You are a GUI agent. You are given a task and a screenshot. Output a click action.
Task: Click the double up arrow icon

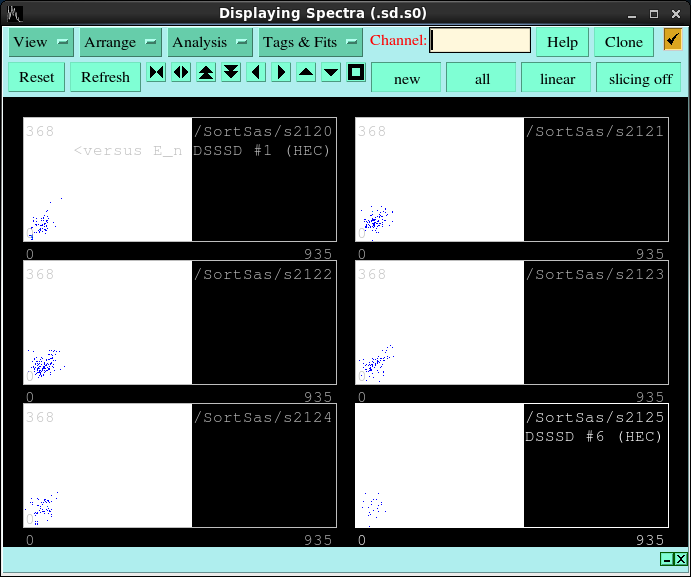(206, 72)
